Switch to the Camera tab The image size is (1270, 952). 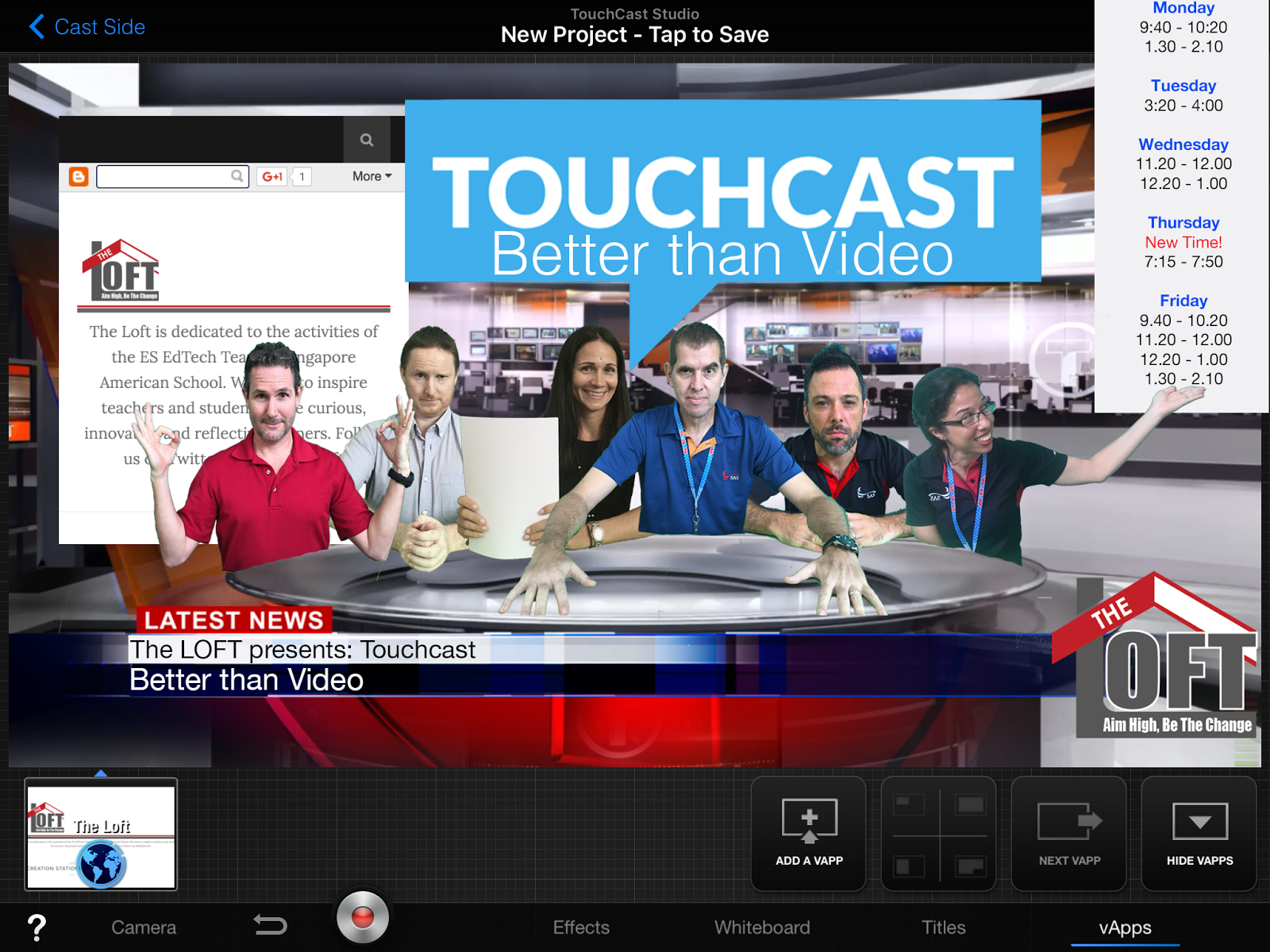coord(143,927)
